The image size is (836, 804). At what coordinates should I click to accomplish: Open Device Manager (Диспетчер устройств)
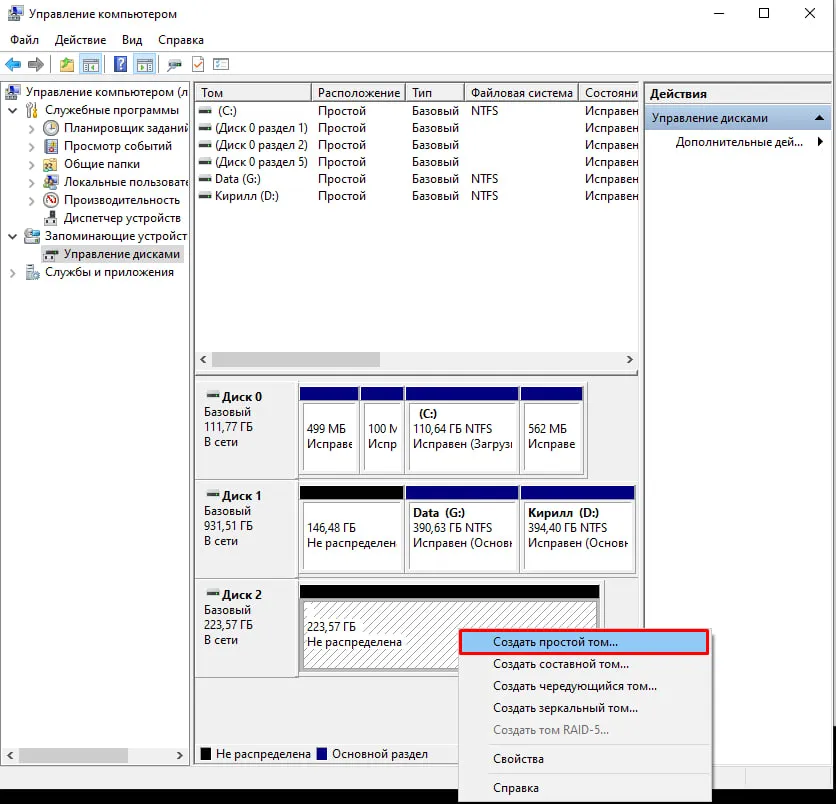click(122, 218)
